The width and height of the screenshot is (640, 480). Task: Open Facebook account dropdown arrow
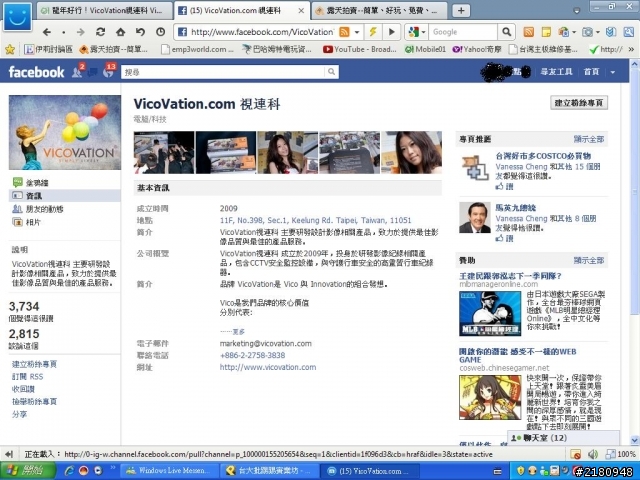[x=613, y=72]
